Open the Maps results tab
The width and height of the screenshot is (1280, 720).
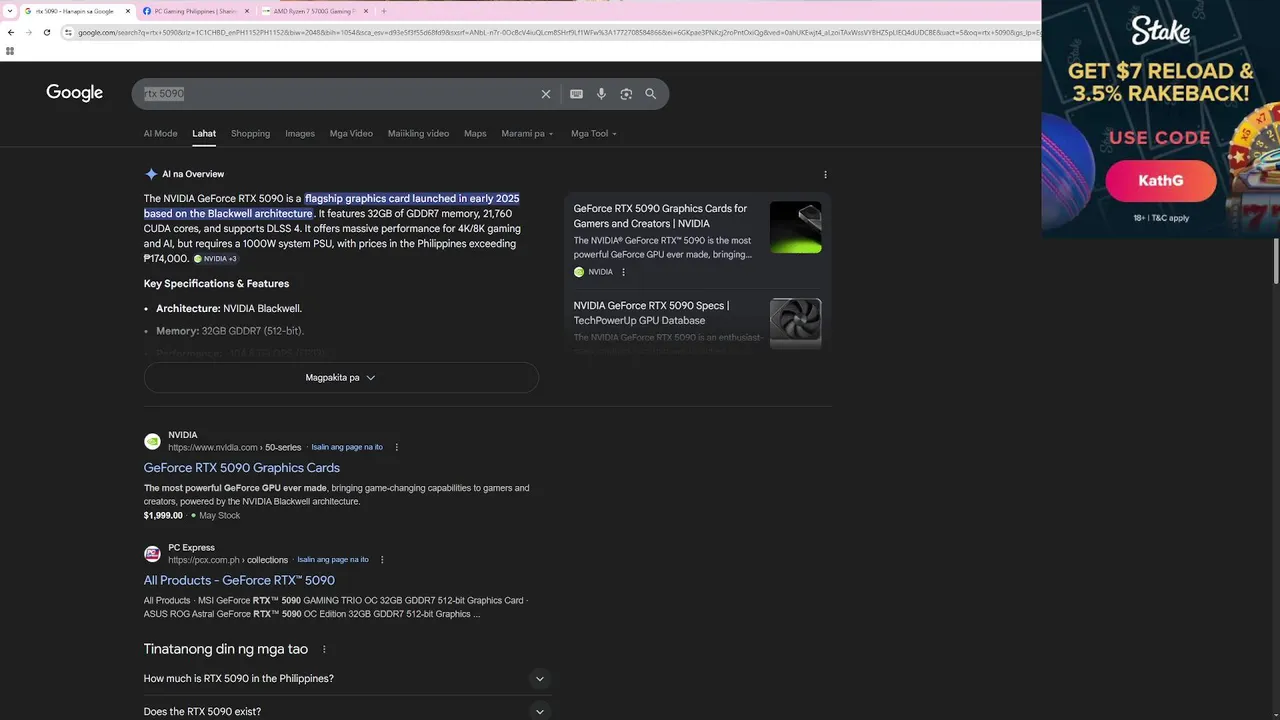[x=475, y=133]
